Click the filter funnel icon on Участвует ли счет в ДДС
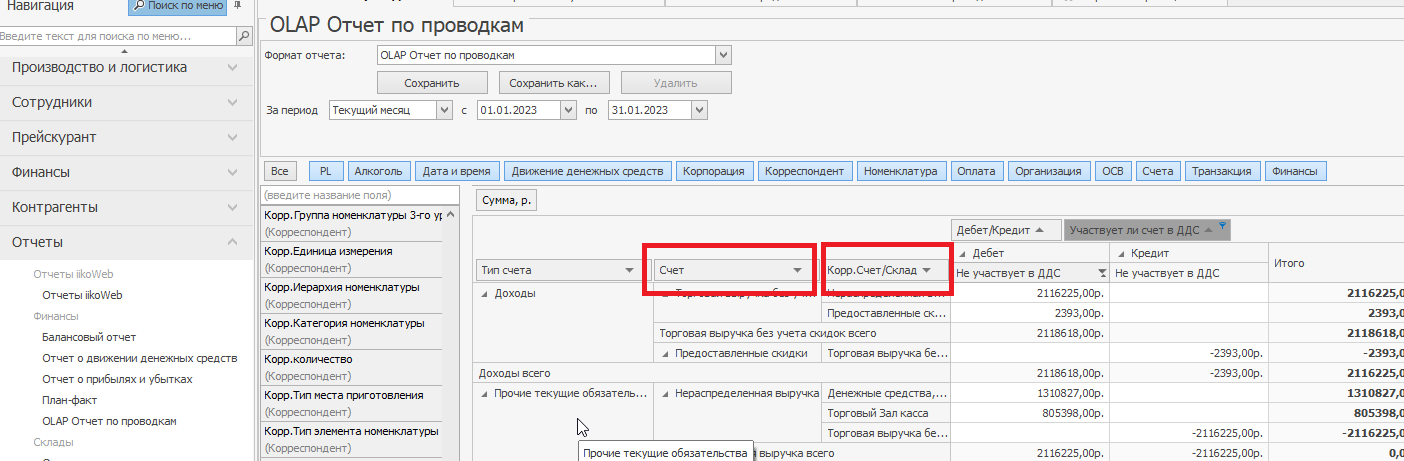Screen dimensions: 1404x461 1221,226
